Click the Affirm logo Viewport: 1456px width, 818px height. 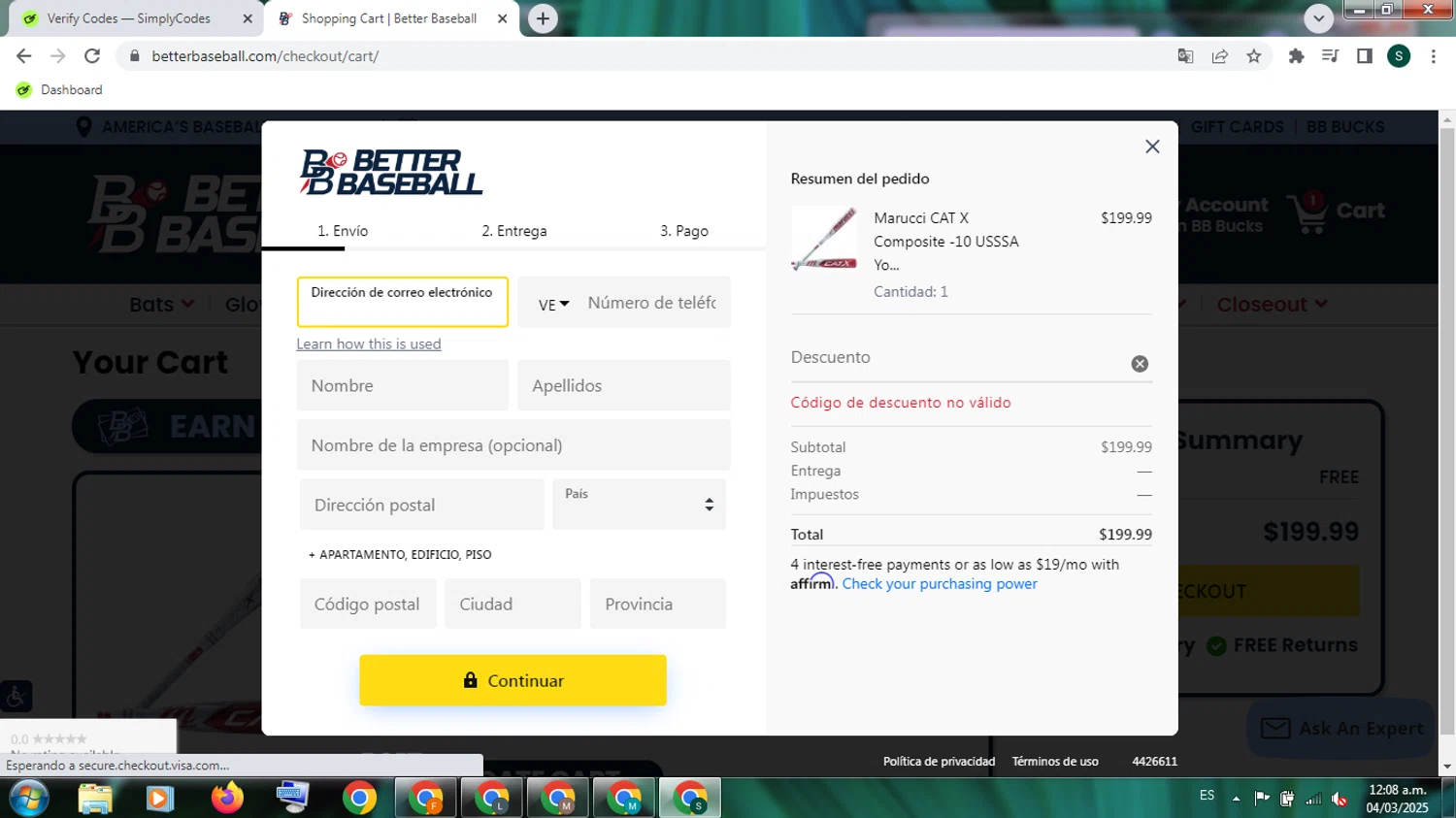811,582
